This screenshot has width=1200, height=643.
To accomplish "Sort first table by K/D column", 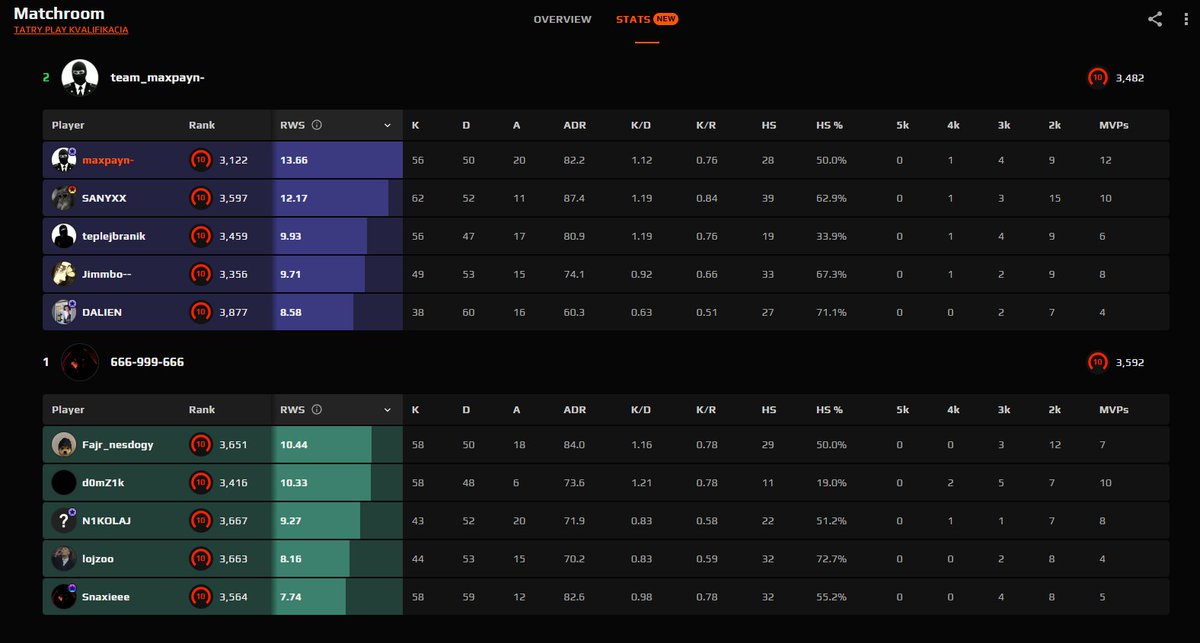I will pyautogui.click(x=641, y=125).
